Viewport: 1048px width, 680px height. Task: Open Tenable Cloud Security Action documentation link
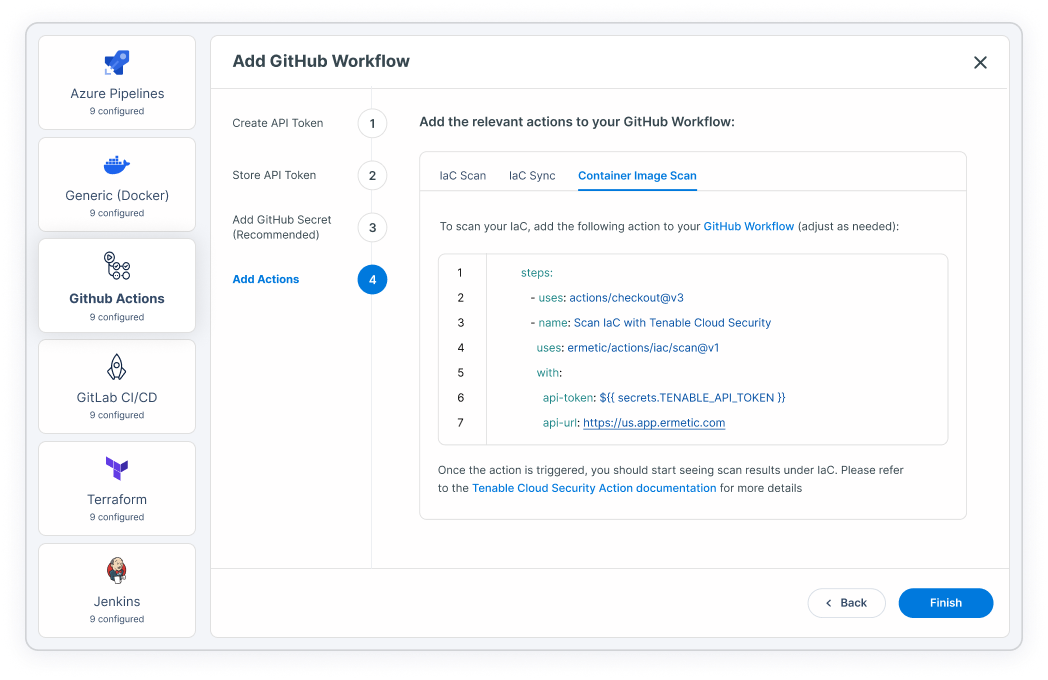pos(594,488)
